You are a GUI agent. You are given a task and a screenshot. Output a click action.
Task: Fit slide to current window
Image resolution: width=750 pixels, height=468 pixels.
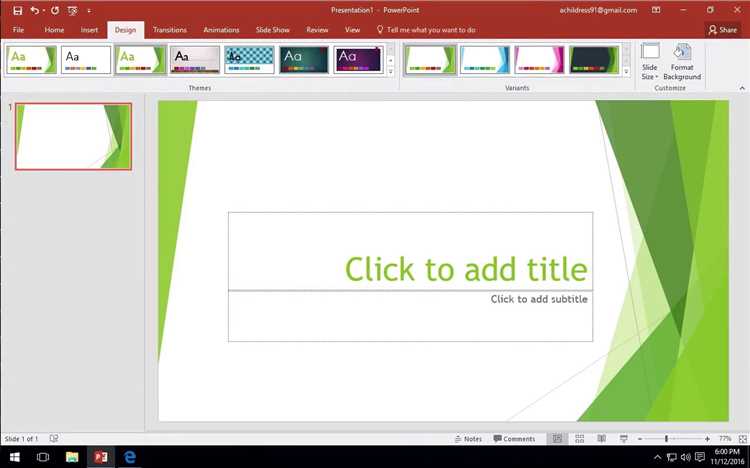coord(742,438)
